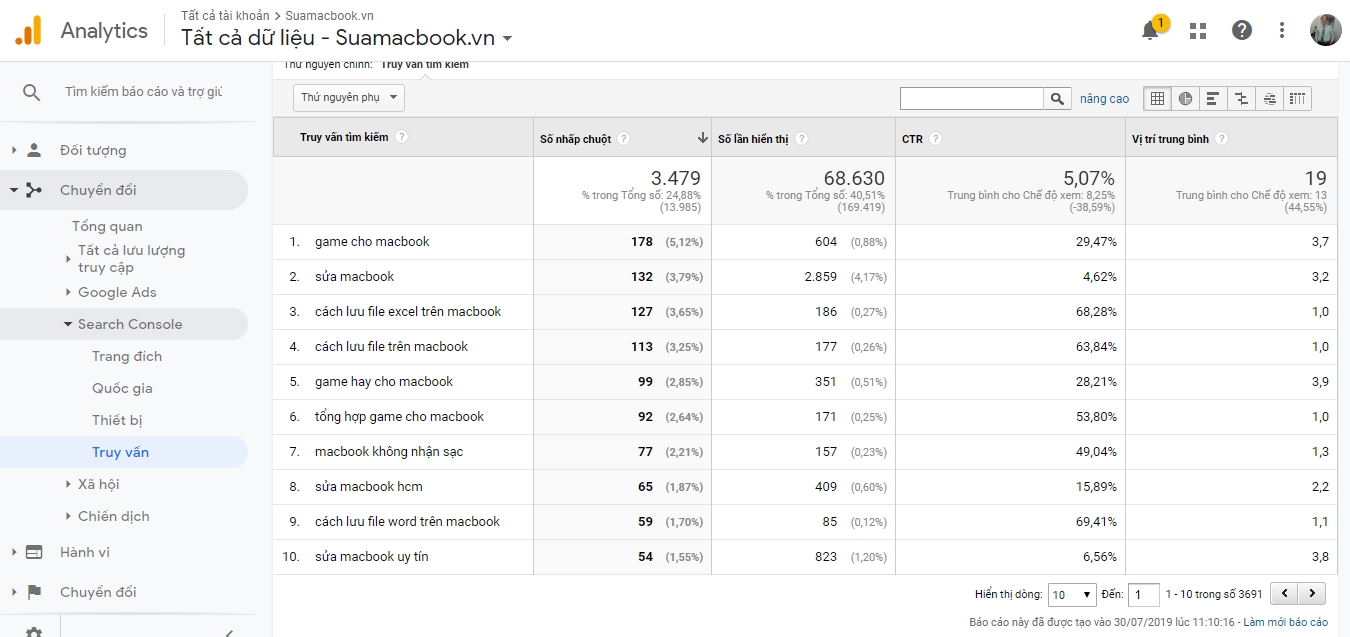Click help icon beside CTR header
Viewport: 1350px width, 637px height.
click(x=936, y=139)
